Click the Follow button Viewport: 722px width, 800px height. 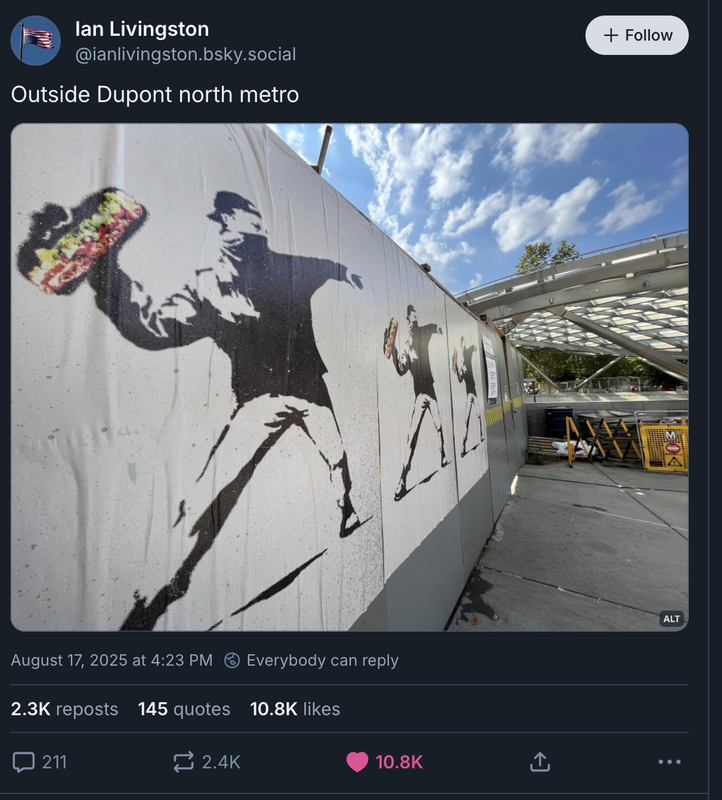[637, 35]
